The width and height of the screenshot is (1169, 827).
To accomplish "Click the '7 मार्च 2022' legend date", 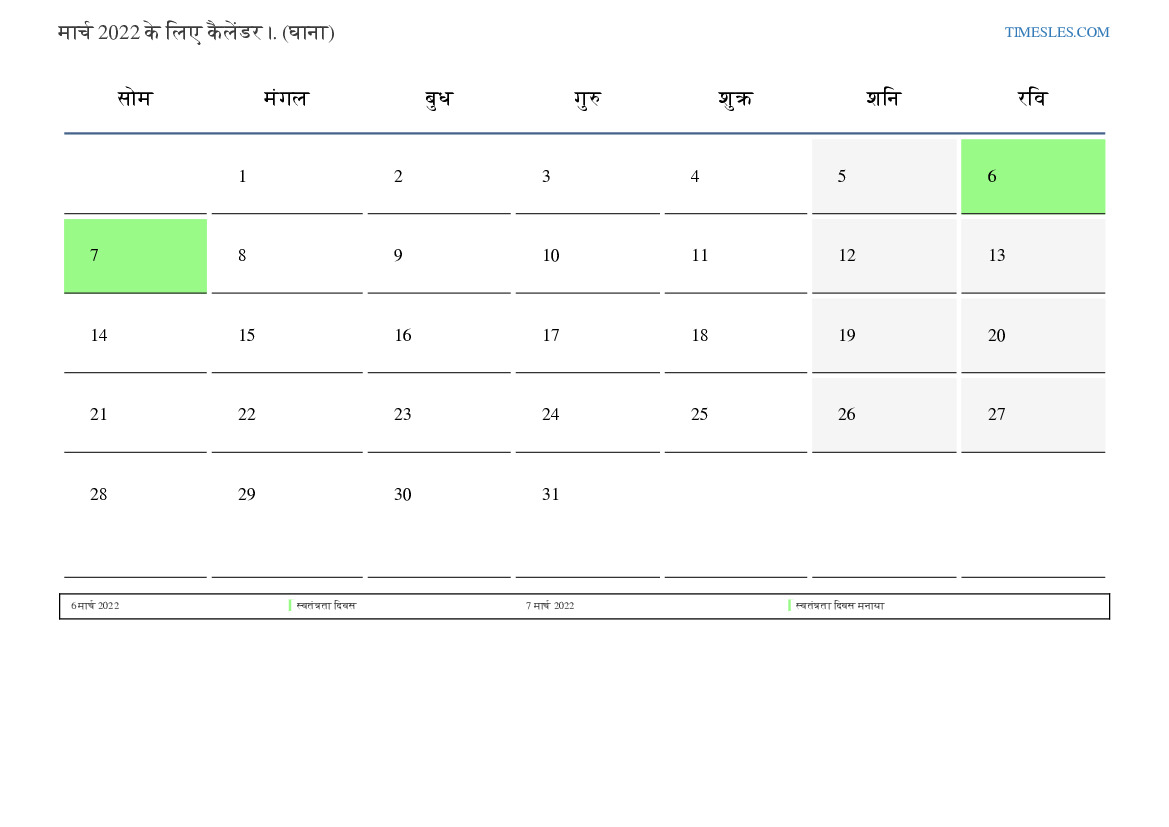I will click(550, 606).
